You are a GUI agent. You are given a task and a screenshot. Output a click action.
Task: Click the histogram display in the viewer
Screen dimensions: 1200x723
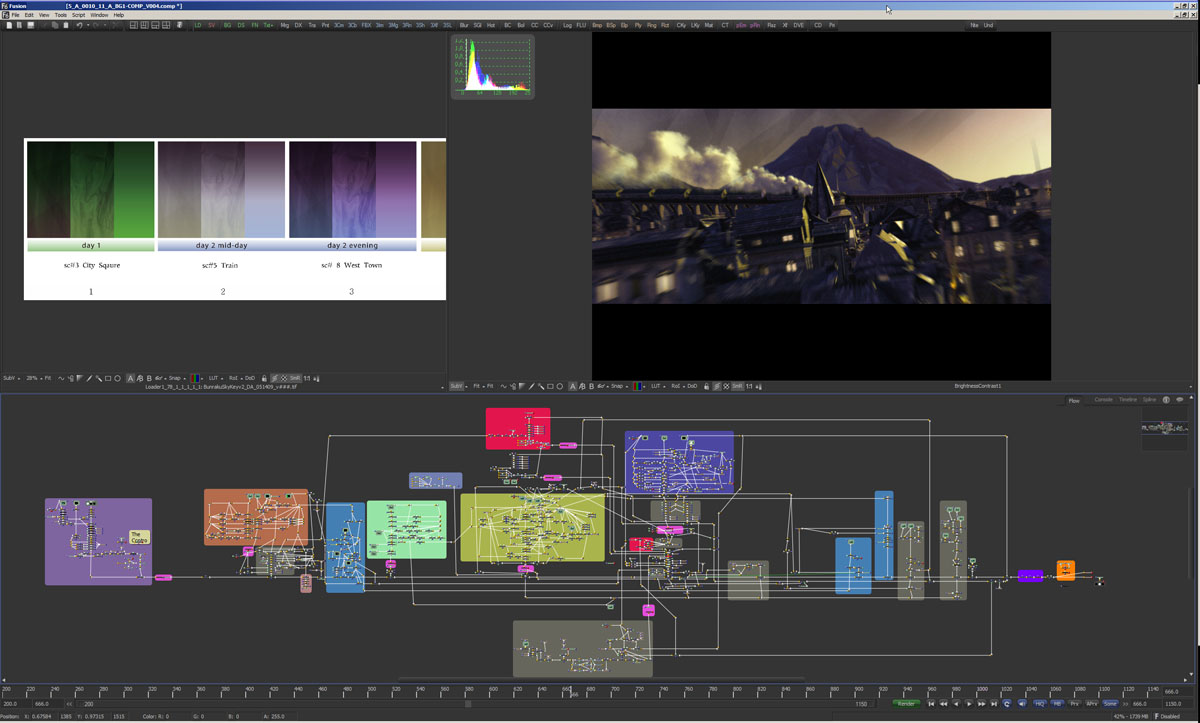tap(492, 67)
